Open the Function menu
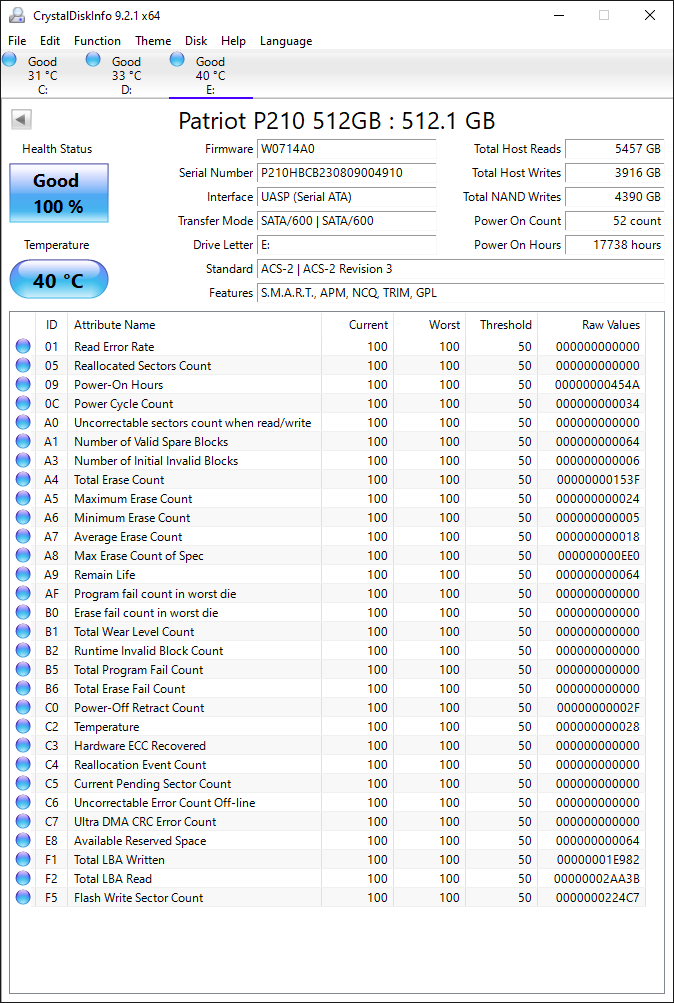 pos(97,41)
